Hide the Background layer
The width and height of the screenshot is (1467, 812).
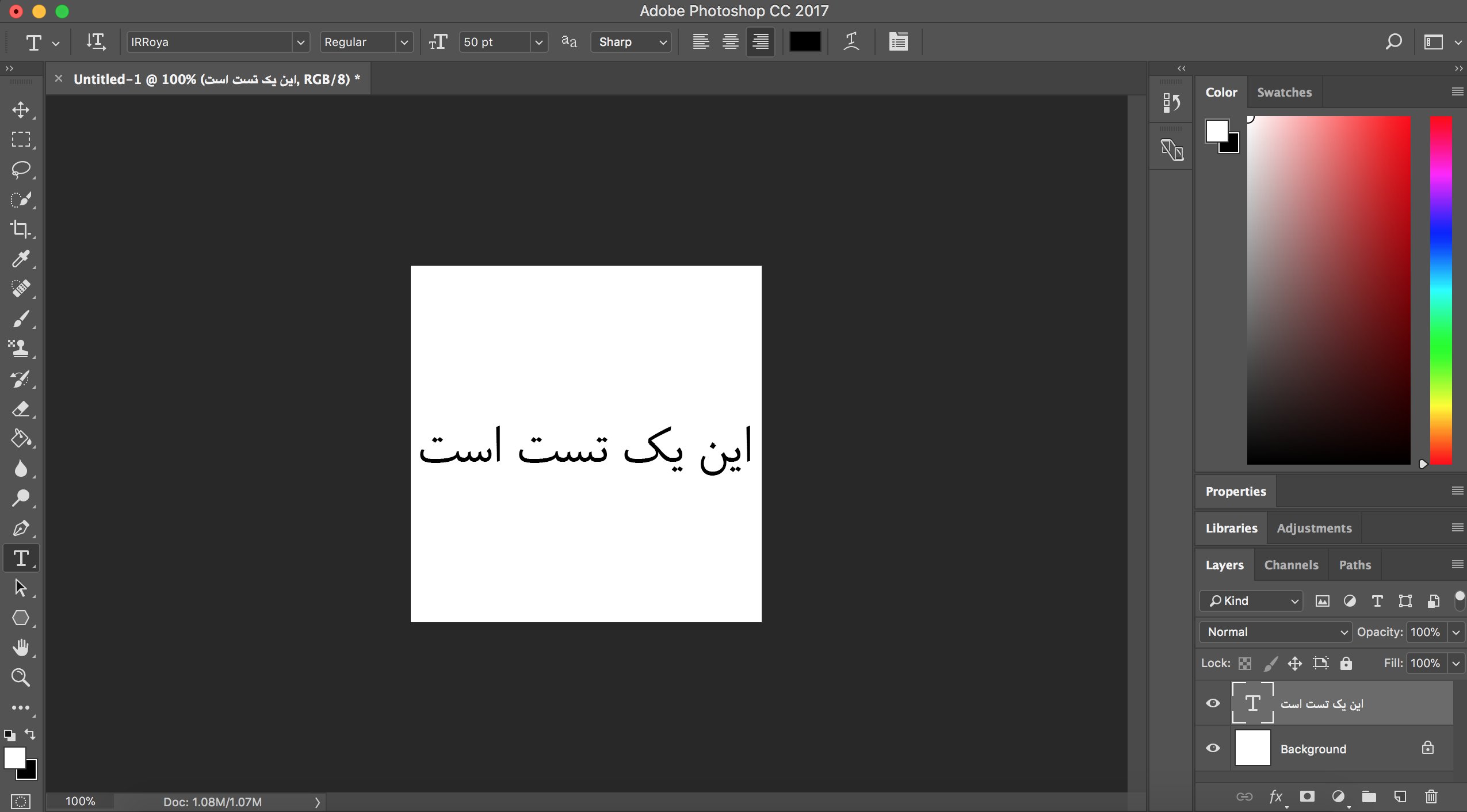1213,748
